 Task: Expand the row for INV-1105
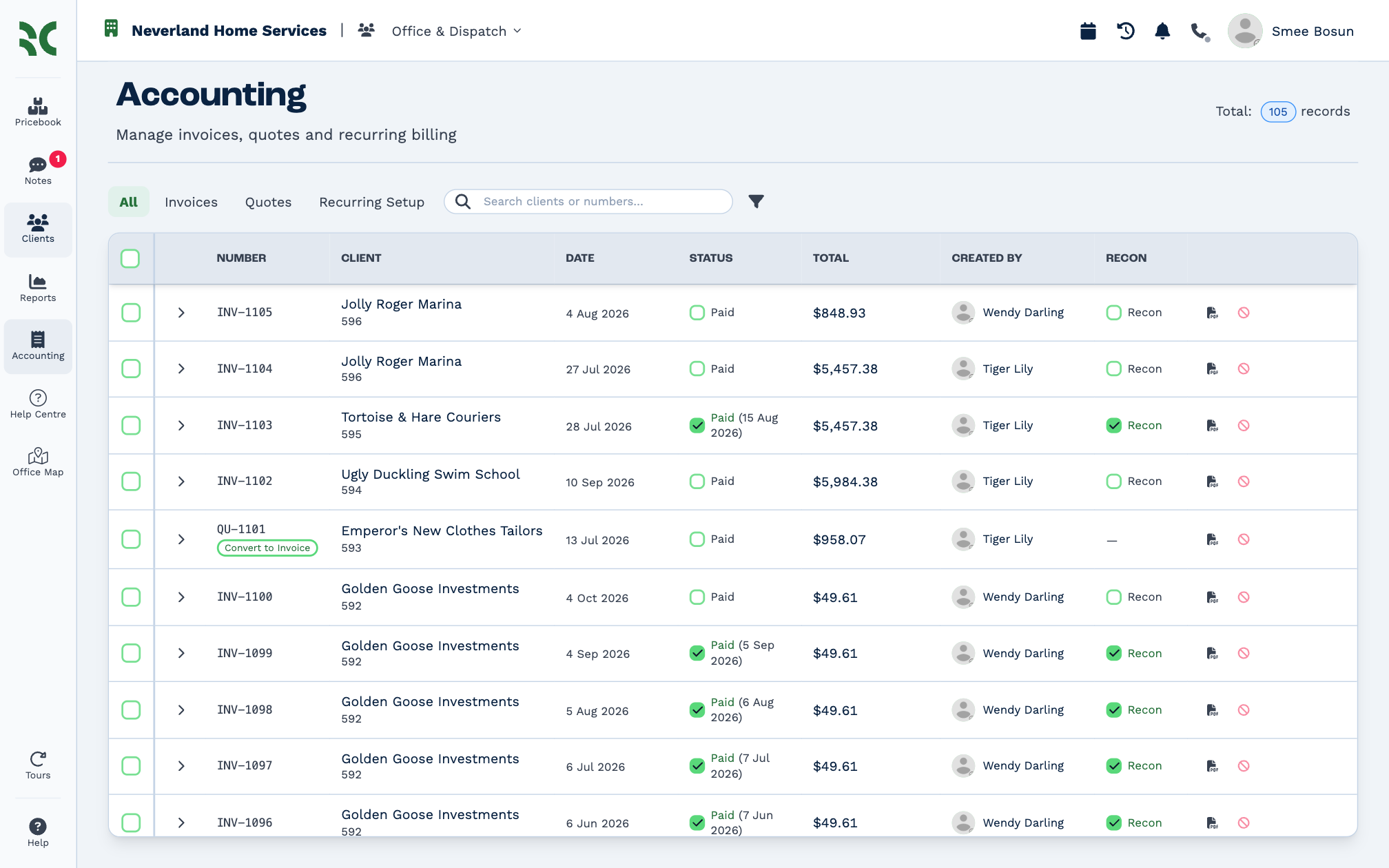181,313
